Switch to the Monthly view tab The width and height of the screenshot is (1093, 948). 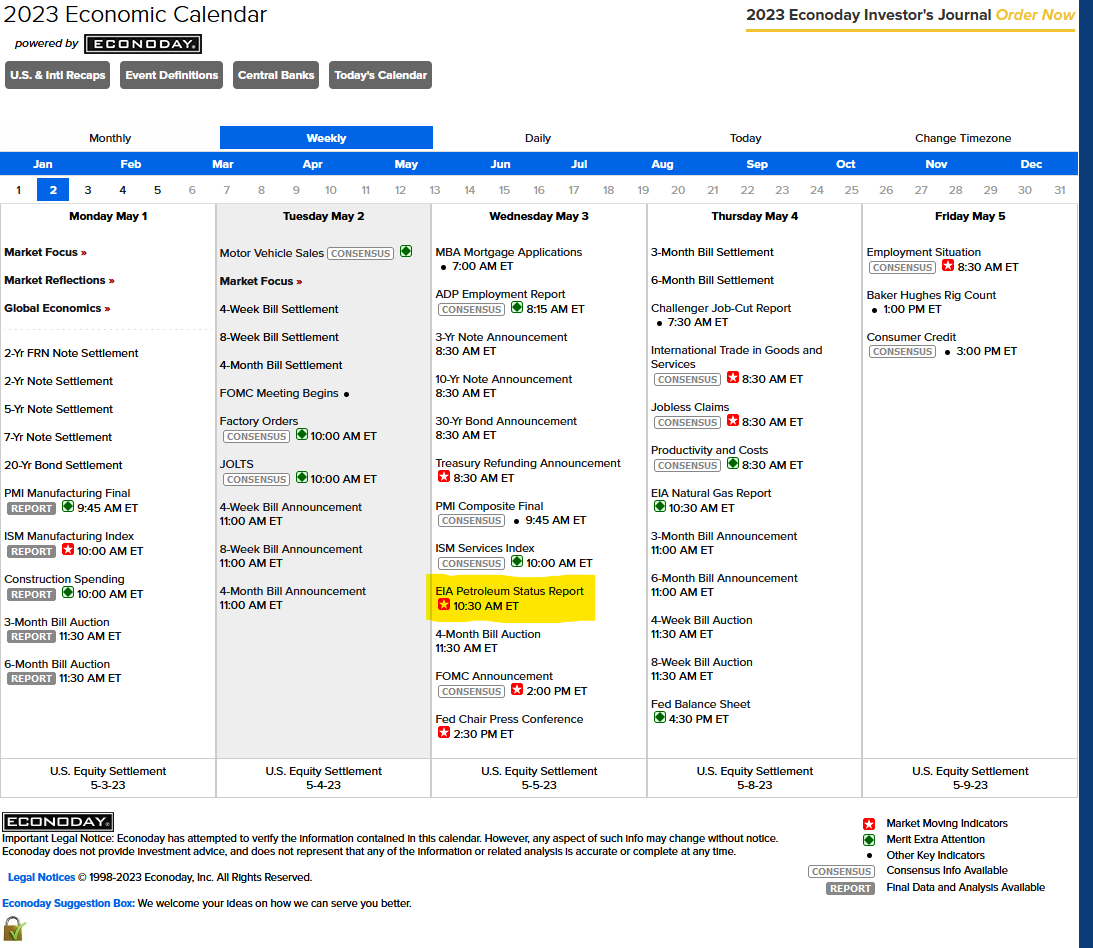[x=110, y=138]
